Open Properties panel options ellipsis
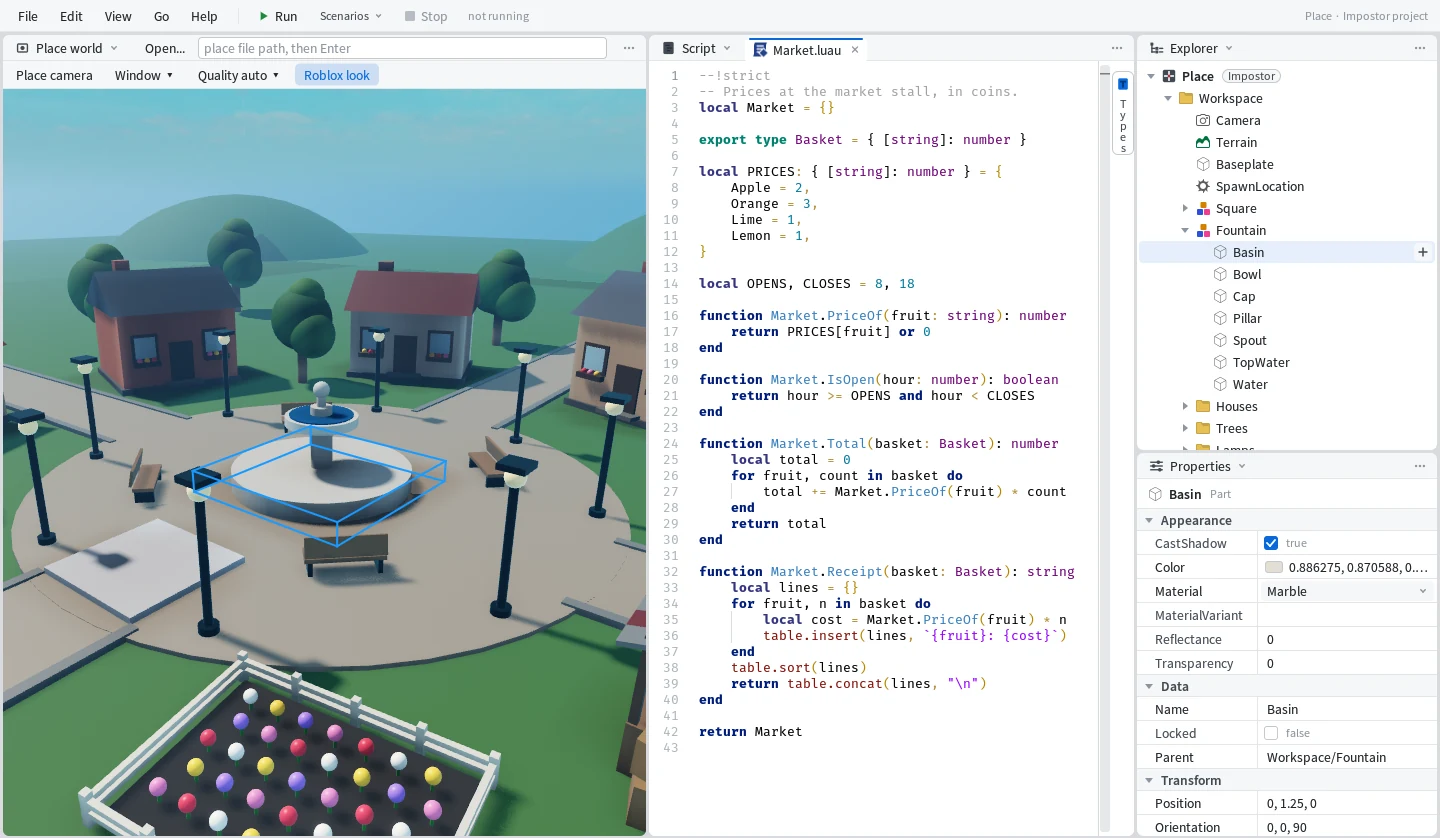1440x838 pixels. coord(1420,466)
